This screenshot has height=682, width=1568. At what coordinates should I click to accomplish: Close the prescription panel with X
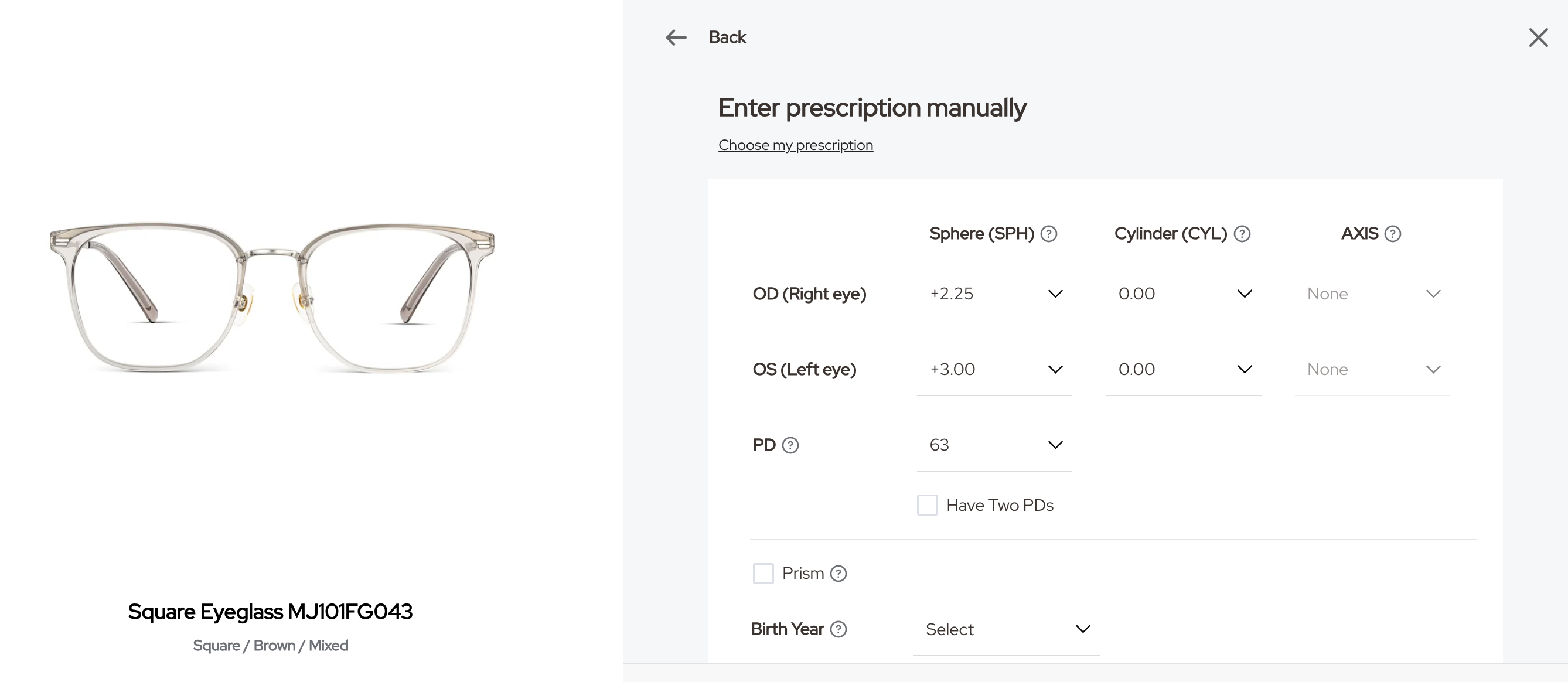coord(1538,37)
